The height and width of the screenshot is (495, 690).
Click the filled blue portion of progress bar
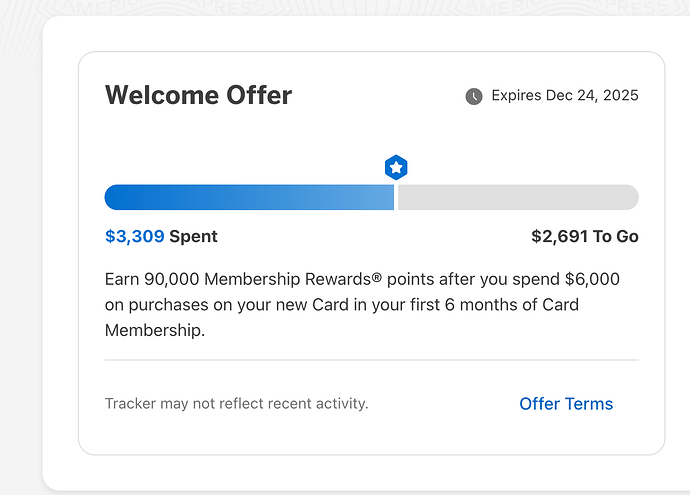(249, 197)
